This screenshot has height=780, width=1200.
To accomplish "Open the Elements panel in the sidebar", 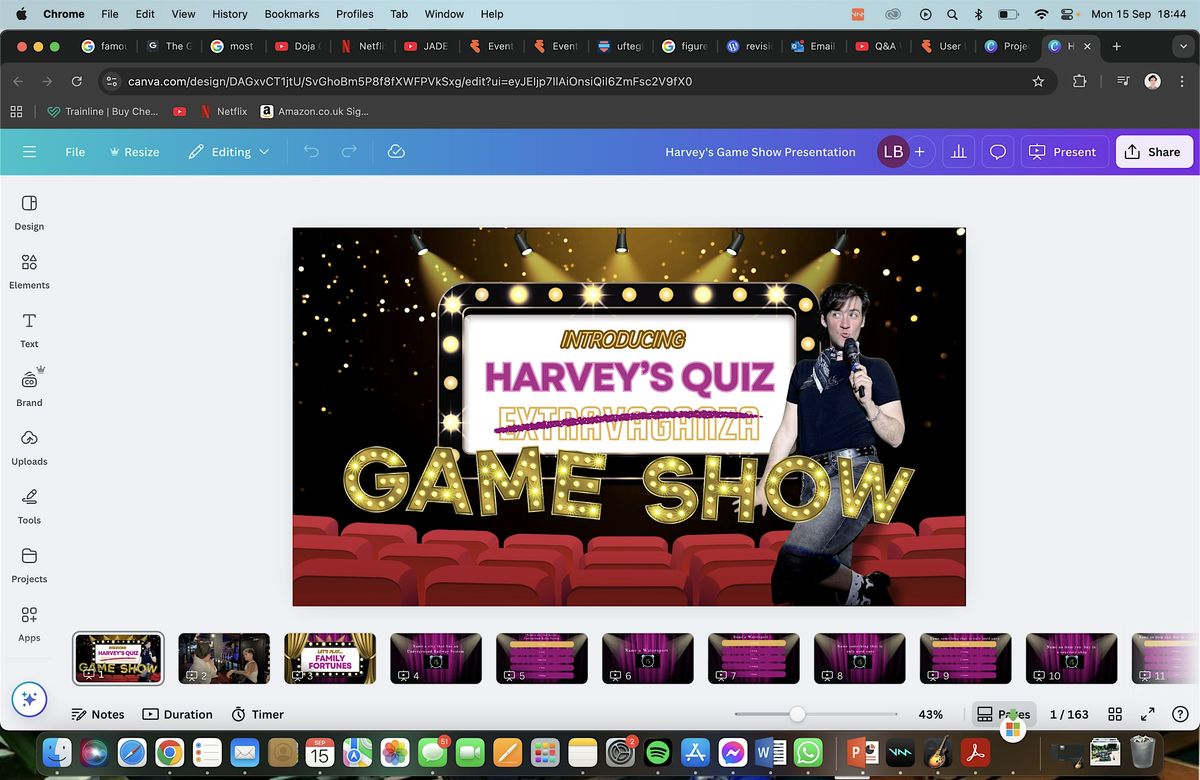I will pos(28,270).
